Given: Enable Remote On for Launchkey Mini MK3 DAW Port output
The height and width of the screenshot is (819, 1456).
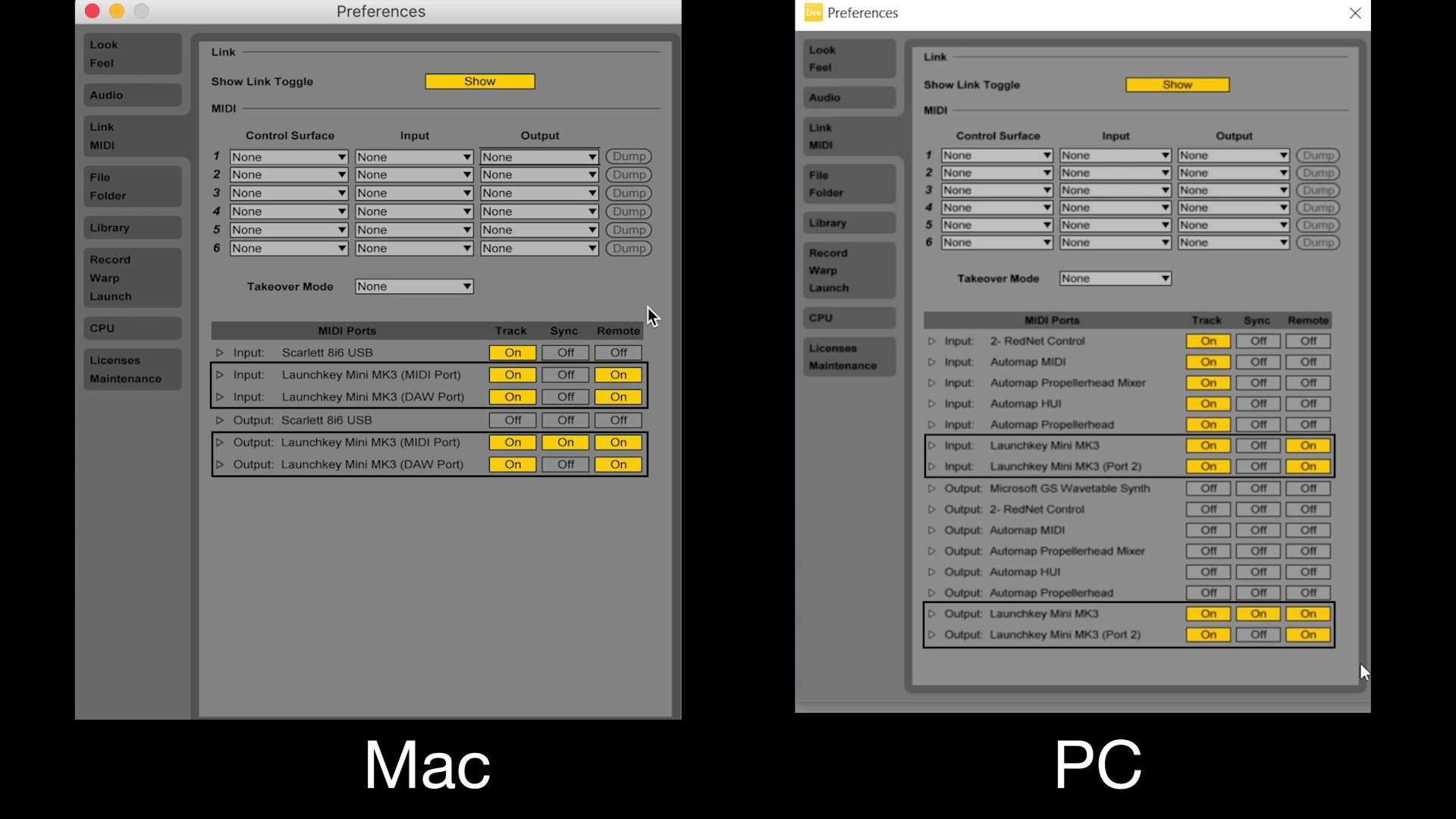Looking at the screenshot, I should point(618,463).
